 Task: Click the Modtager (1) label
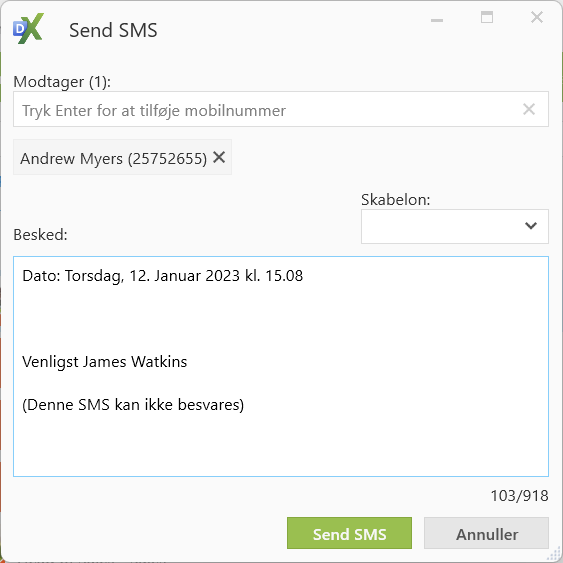(x=62, y=82)
